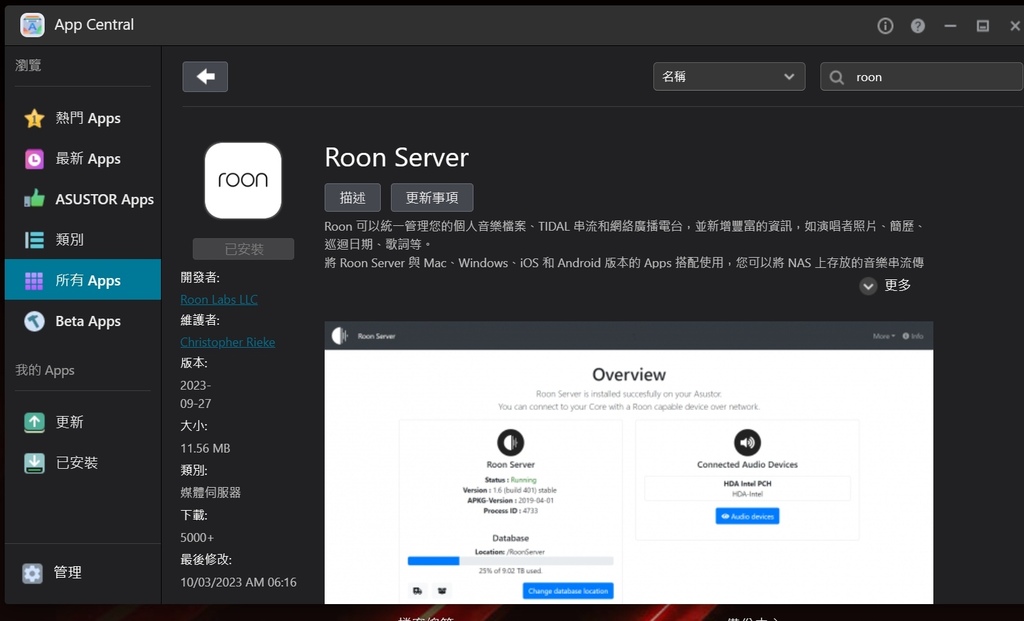Open the Roon Server overview screenshot
The image size is (1024, 621).
click(629, 462)
